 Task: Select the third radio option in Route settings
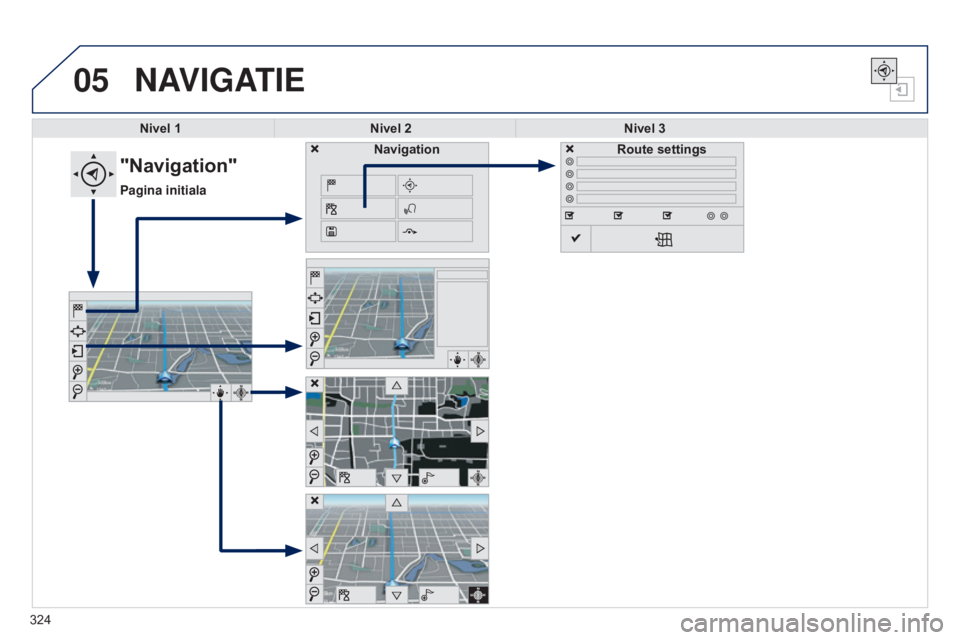(569, 186)
